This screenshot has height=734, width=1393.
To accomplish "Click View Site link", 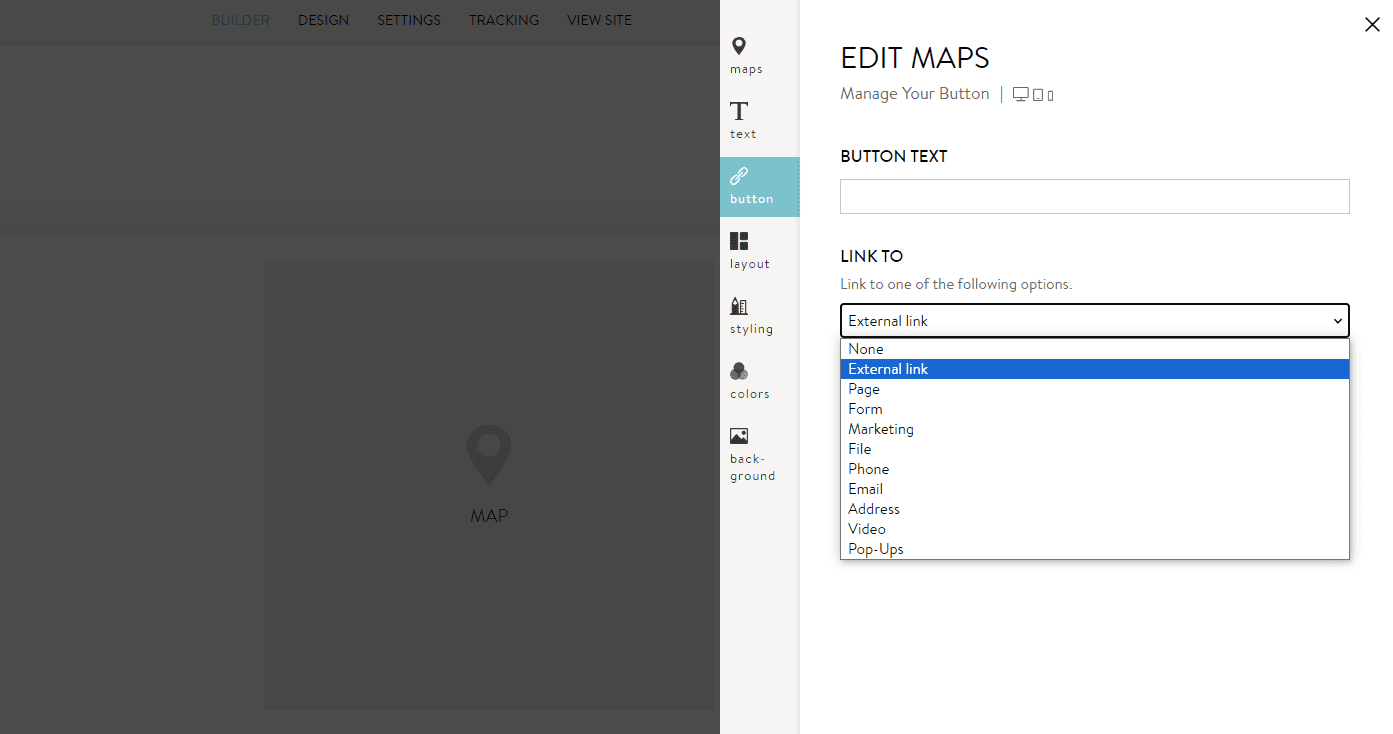I will (x=599, y=20).
